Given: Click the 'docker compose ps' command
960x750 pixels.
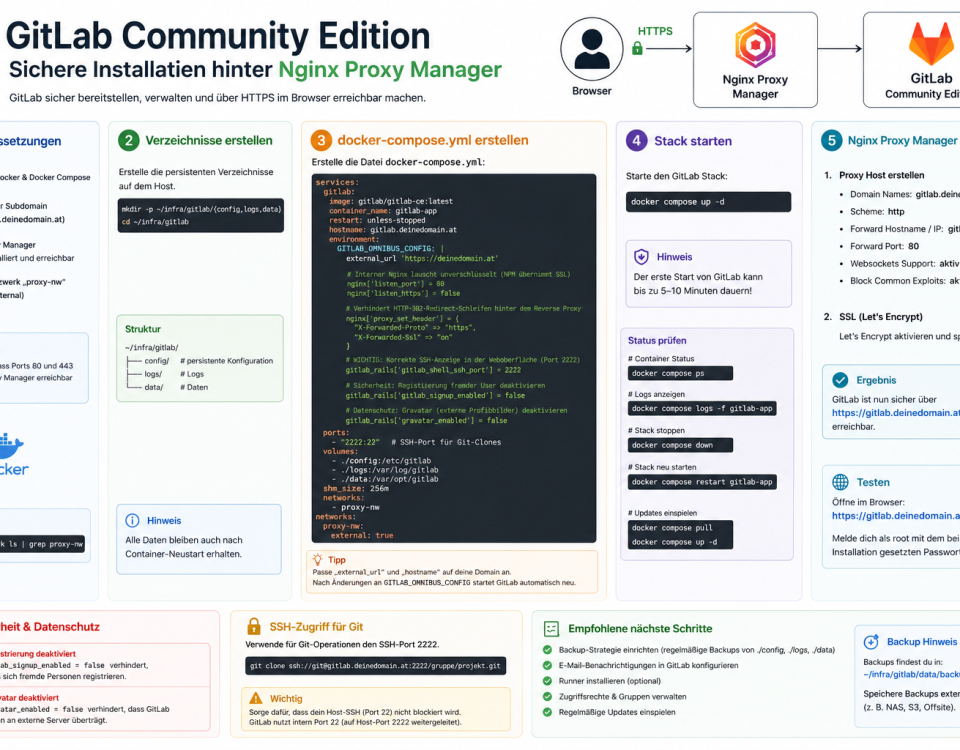Looking at the screenshot, I should pyautogui.click(x=680, y=373).
